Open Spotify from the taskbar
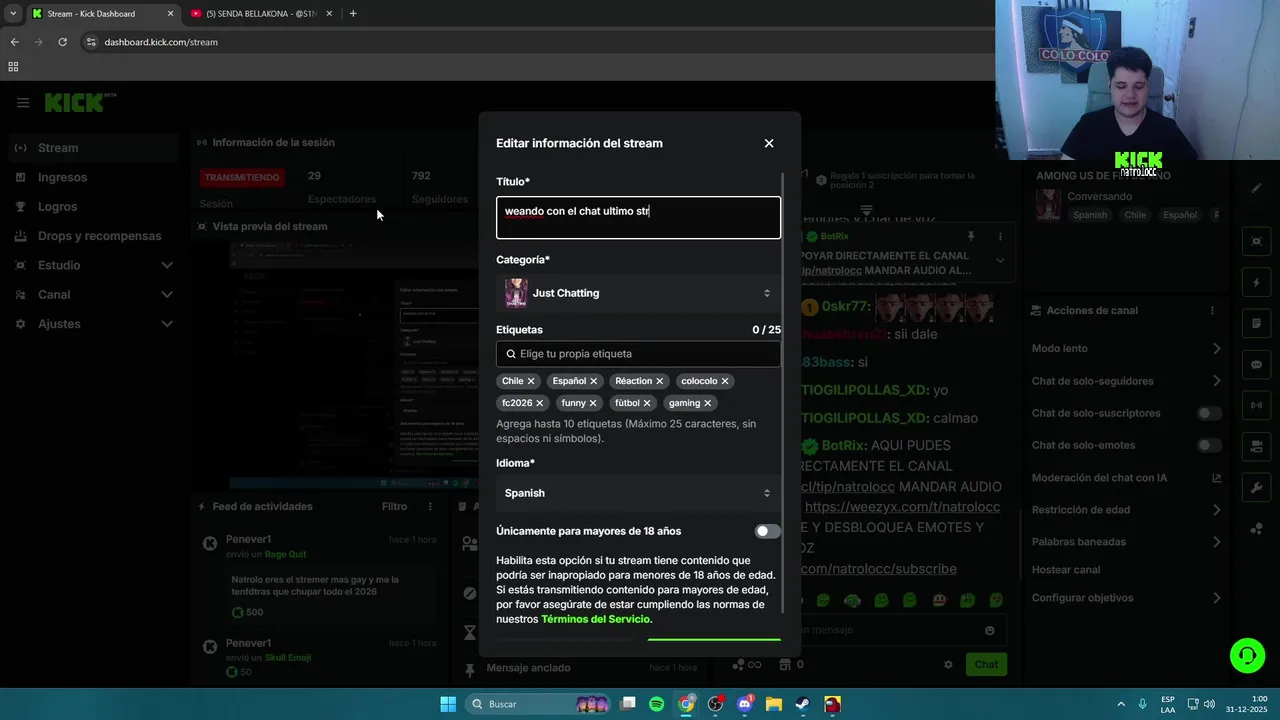Viewport: 1280px width, 720px height. [x=657, y=704]
